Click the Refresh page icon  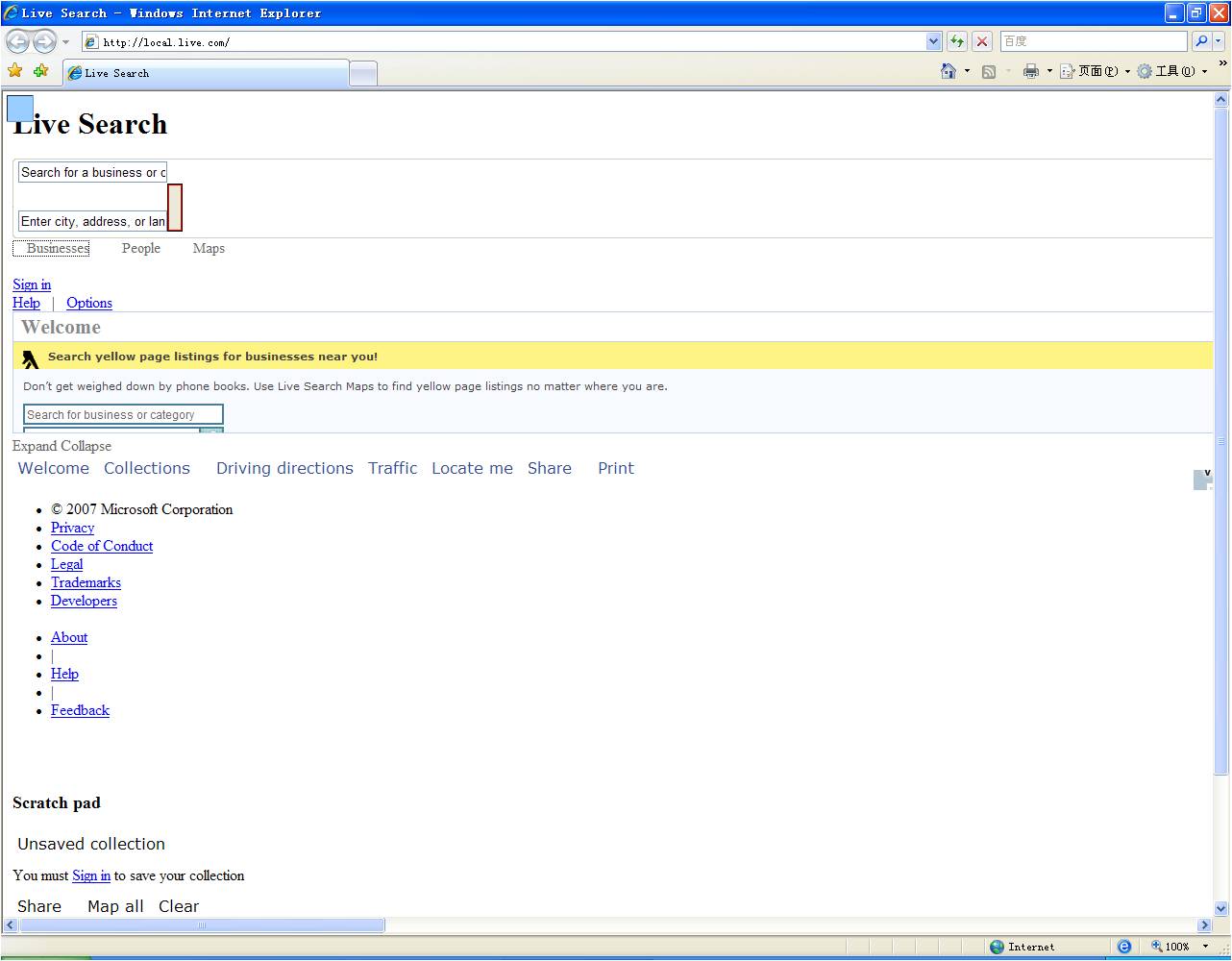pyautogui.click(x=957, y=41)
